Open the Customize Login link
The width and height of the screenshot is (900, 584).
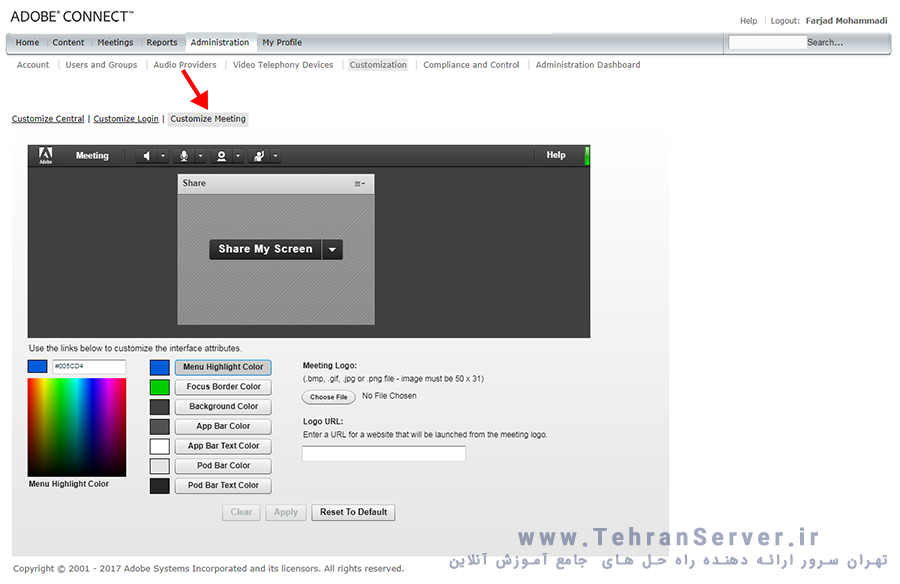126,119
